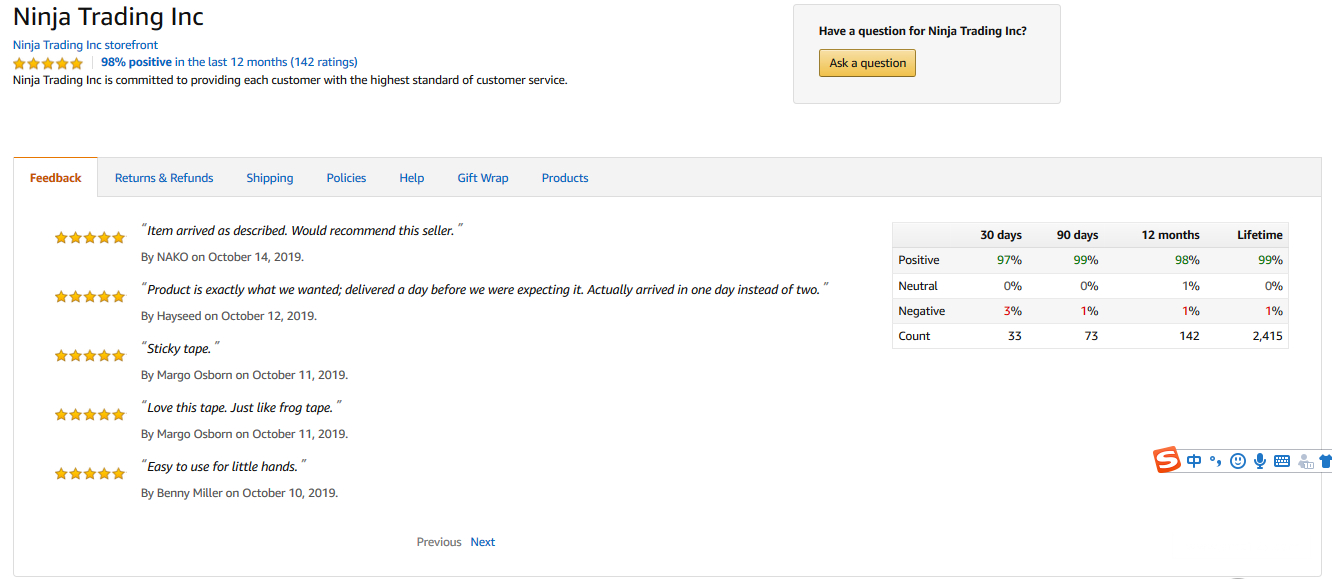Screen dimensions: 1332x579
Task: Open the Help tab
Action: (412, 178)
